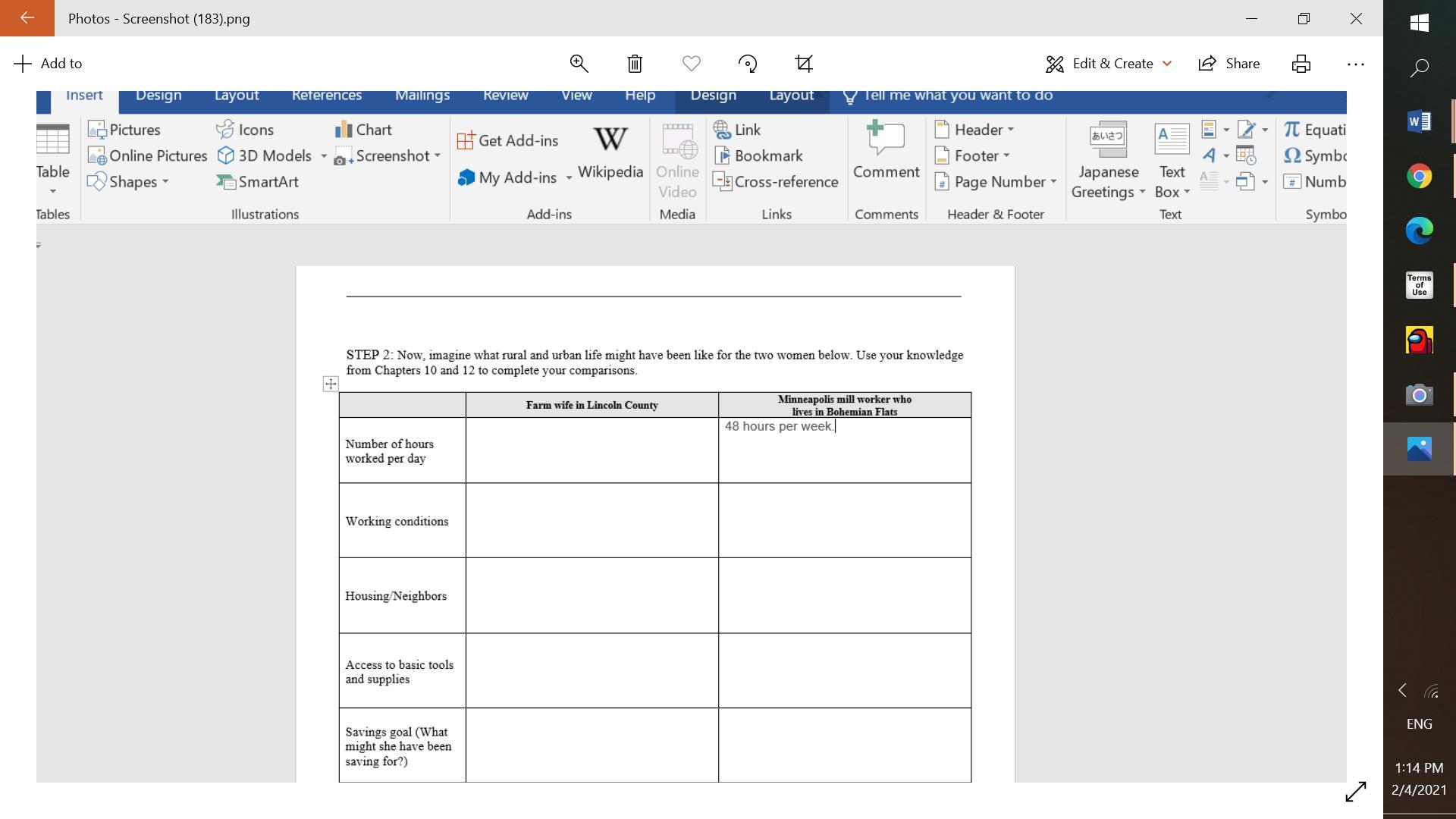The height and width of the screenshot is (819, 1456).
Task: Click the back arrow in Photos
Action: click(x=27, y=18)
